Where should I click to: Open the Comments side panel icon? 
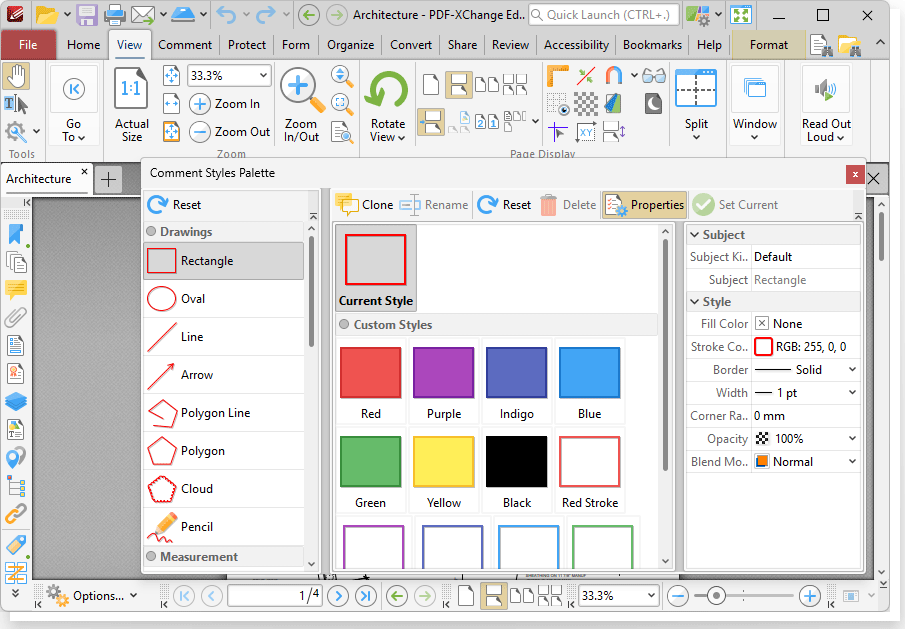point(16,290)
